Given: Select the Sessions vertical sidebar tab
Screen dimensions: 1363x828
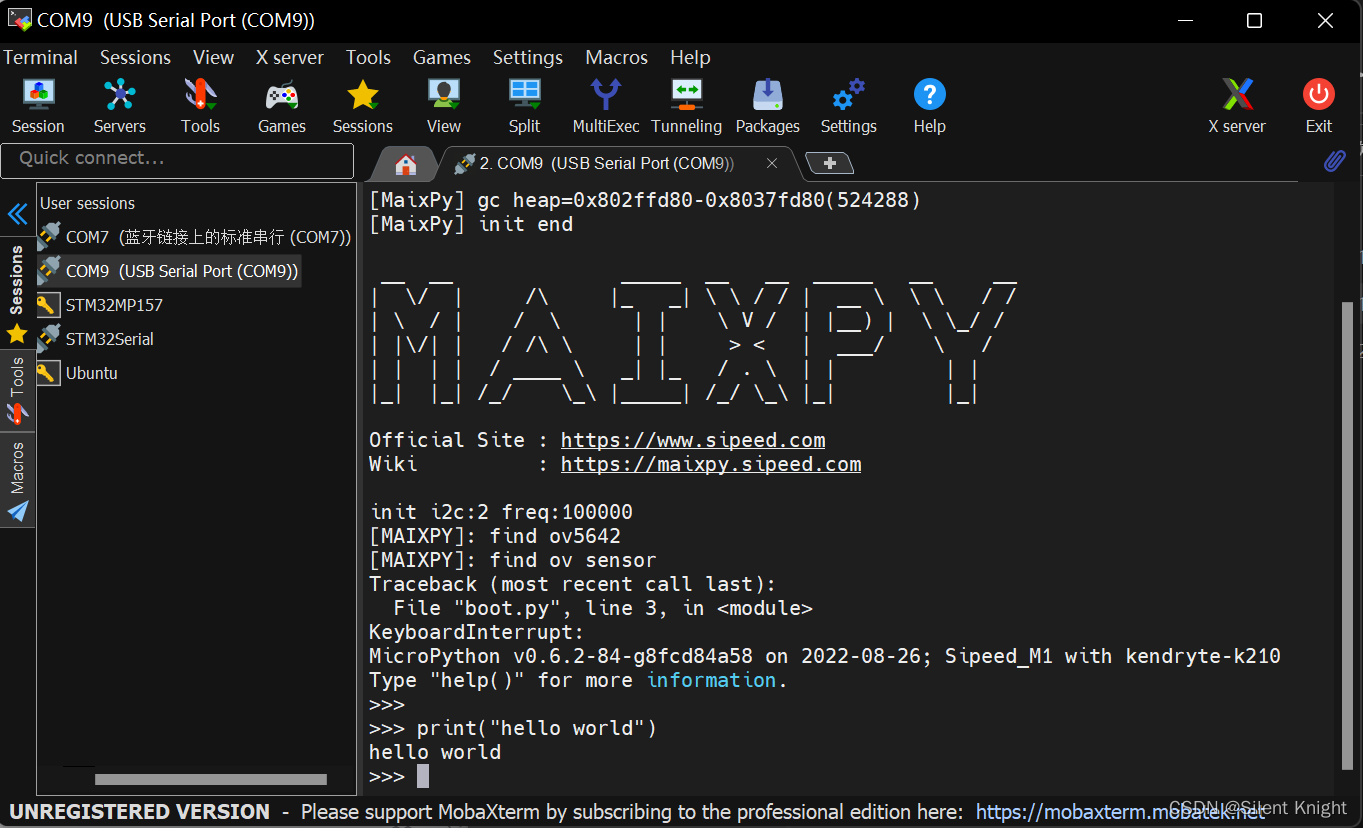Looking at the screenshot, I should [17, 293].
